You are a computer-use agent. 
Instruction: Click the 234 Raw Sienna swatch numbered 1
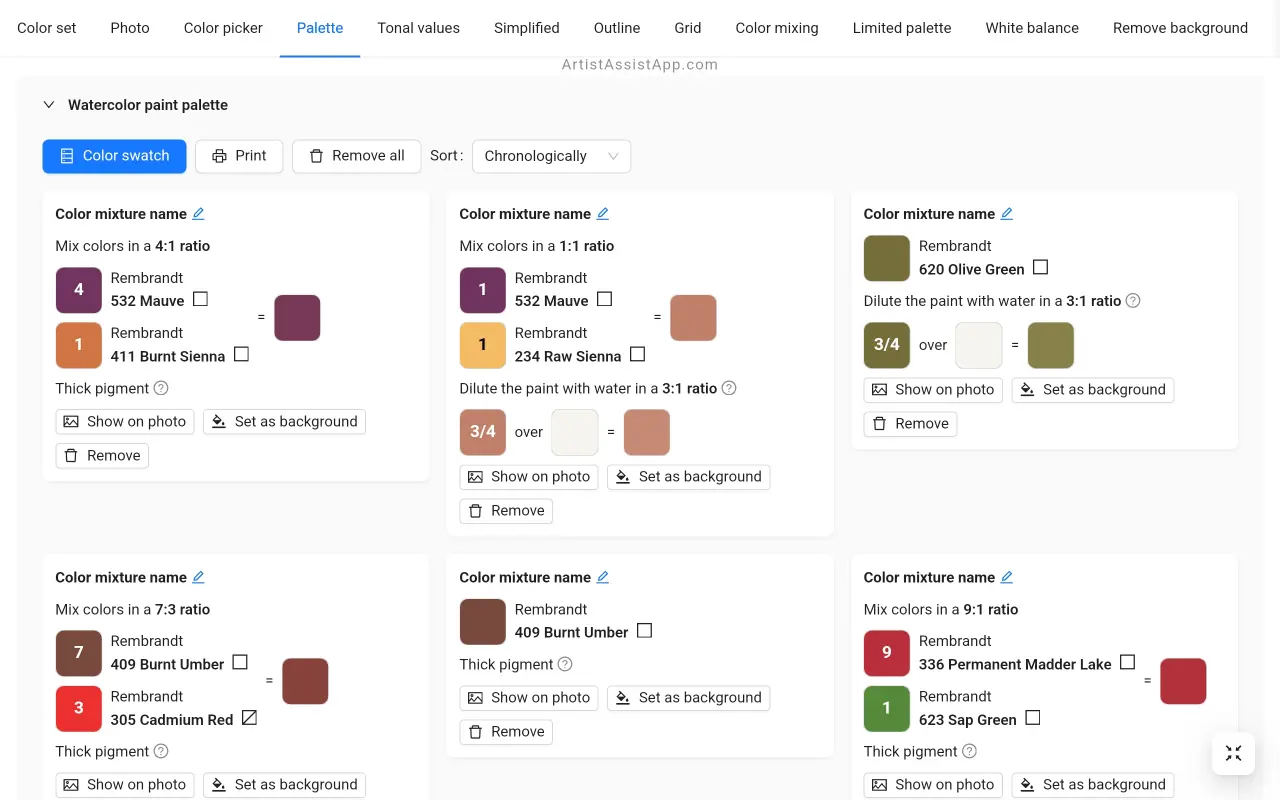tap(483, 345)
